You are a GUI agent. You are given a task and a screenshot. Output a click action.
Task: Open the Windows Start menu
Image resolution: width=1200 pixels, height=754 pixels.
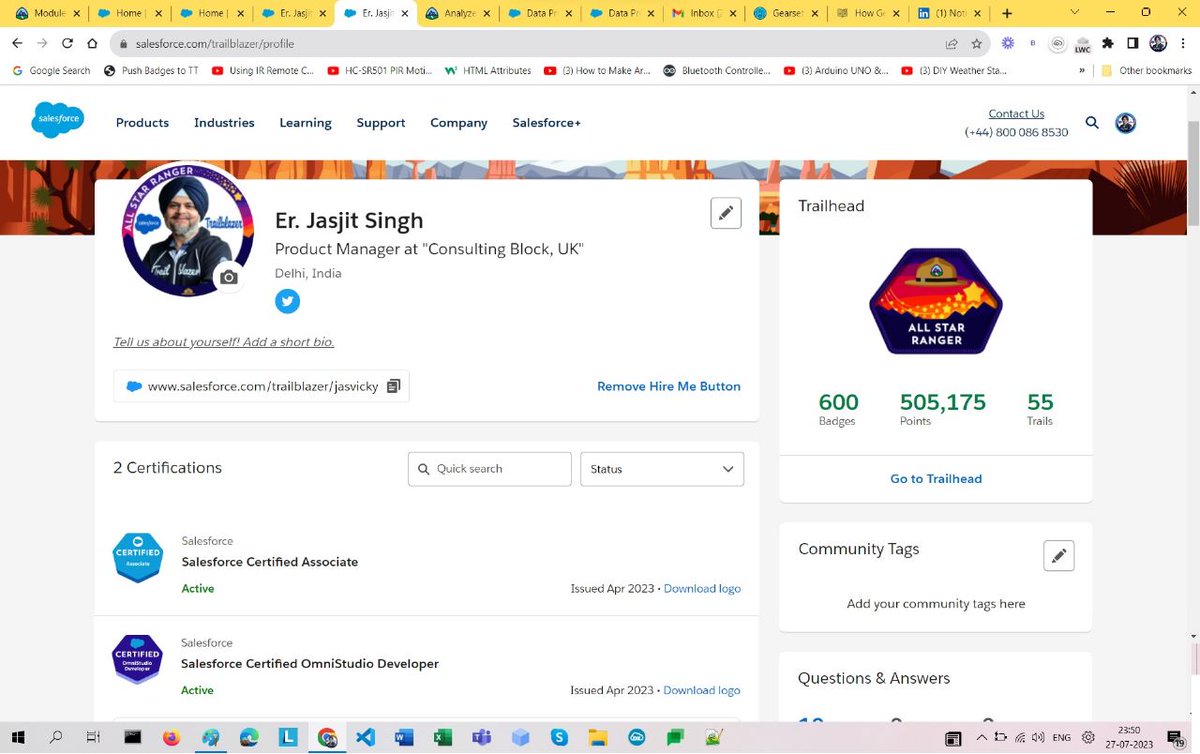pos(17,738)
